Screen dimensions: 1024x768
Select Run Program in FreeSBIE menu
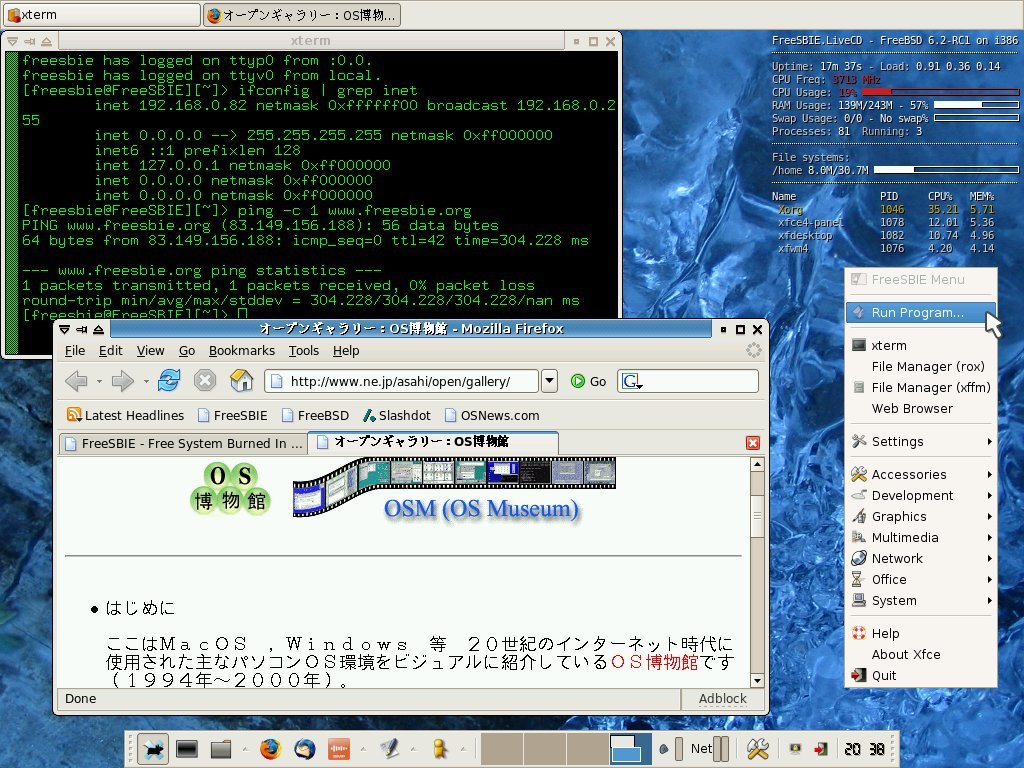[917, 312]
